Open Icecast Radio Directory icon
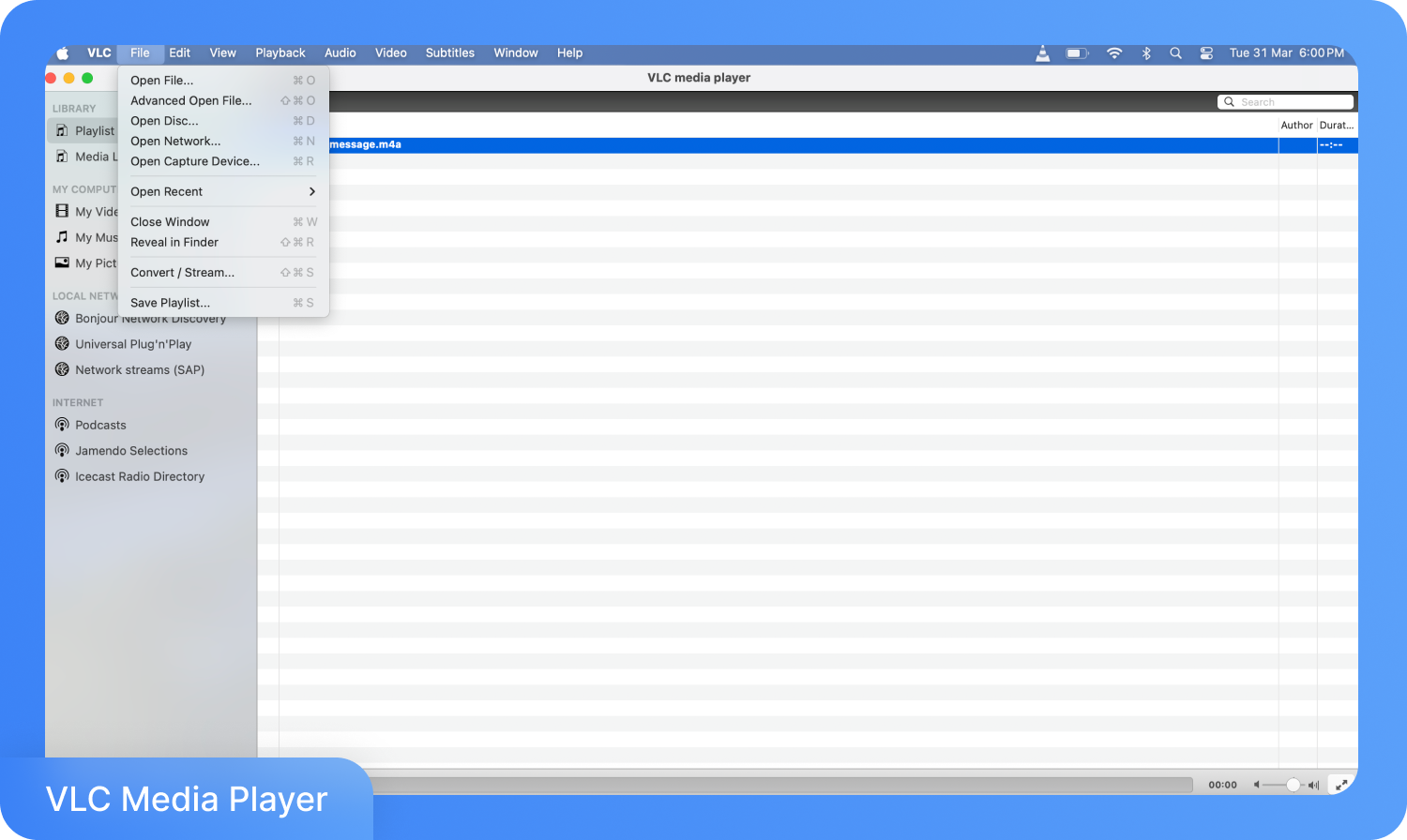Viewport: 1407px width, 840px height. [x=62, y=476]
